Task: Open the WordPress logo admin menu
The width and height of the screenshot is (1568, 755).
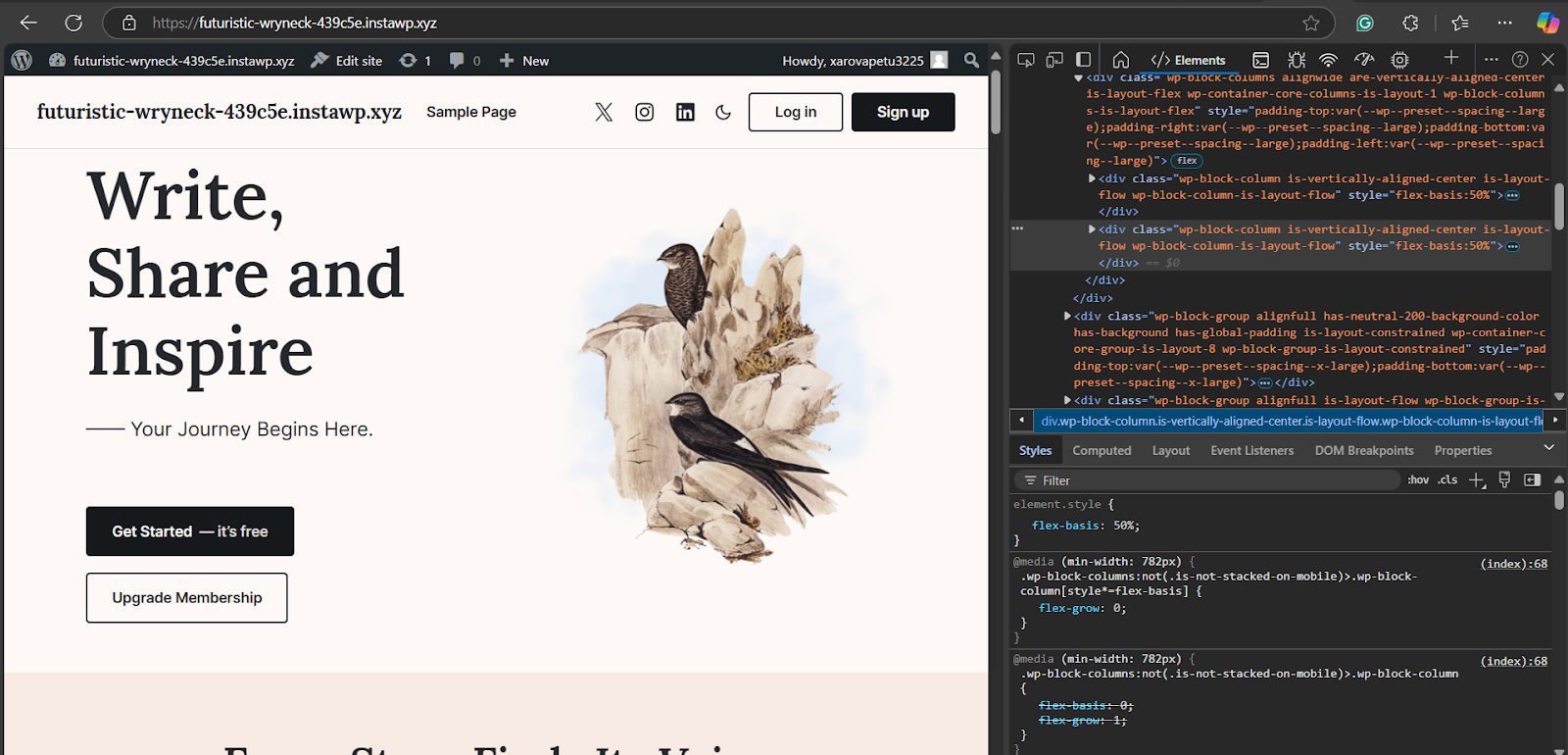Action: coord(22,60)
